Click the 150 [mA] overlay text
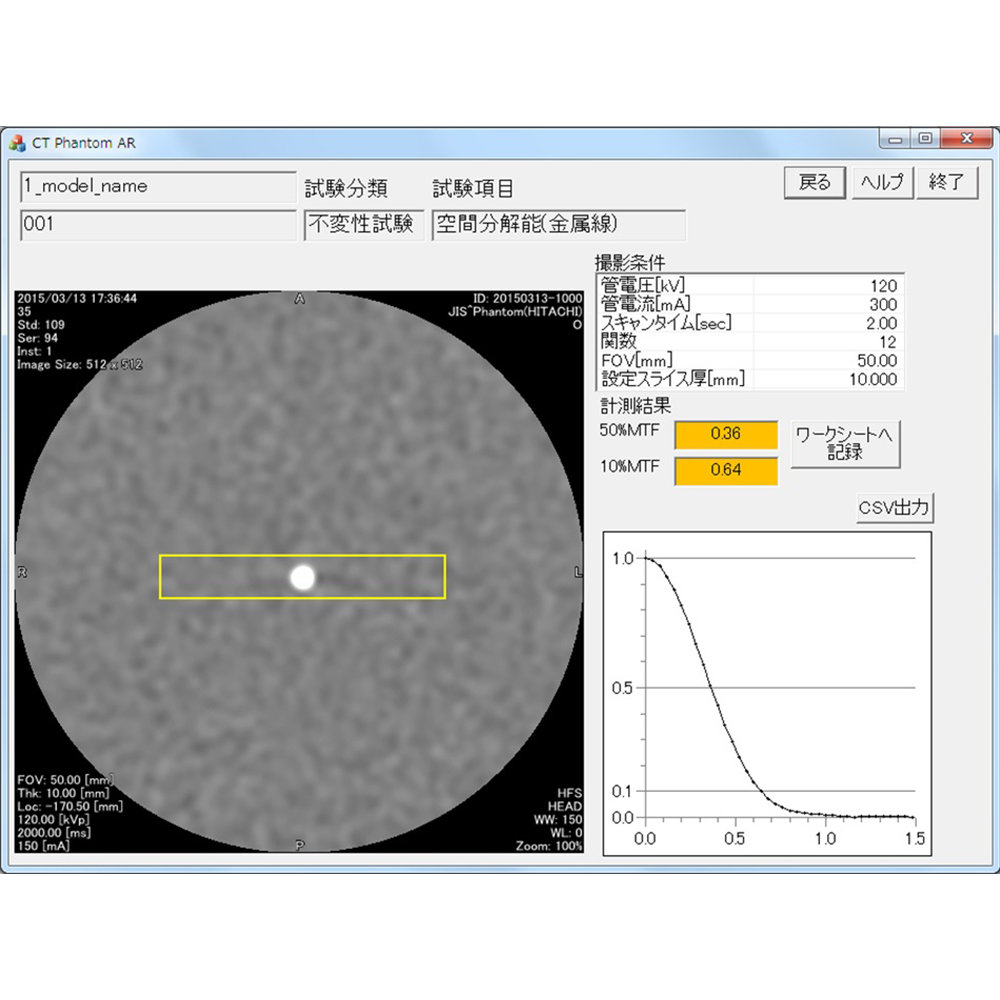Screen dimensions: 1000x1000 [x=43, y=846]
